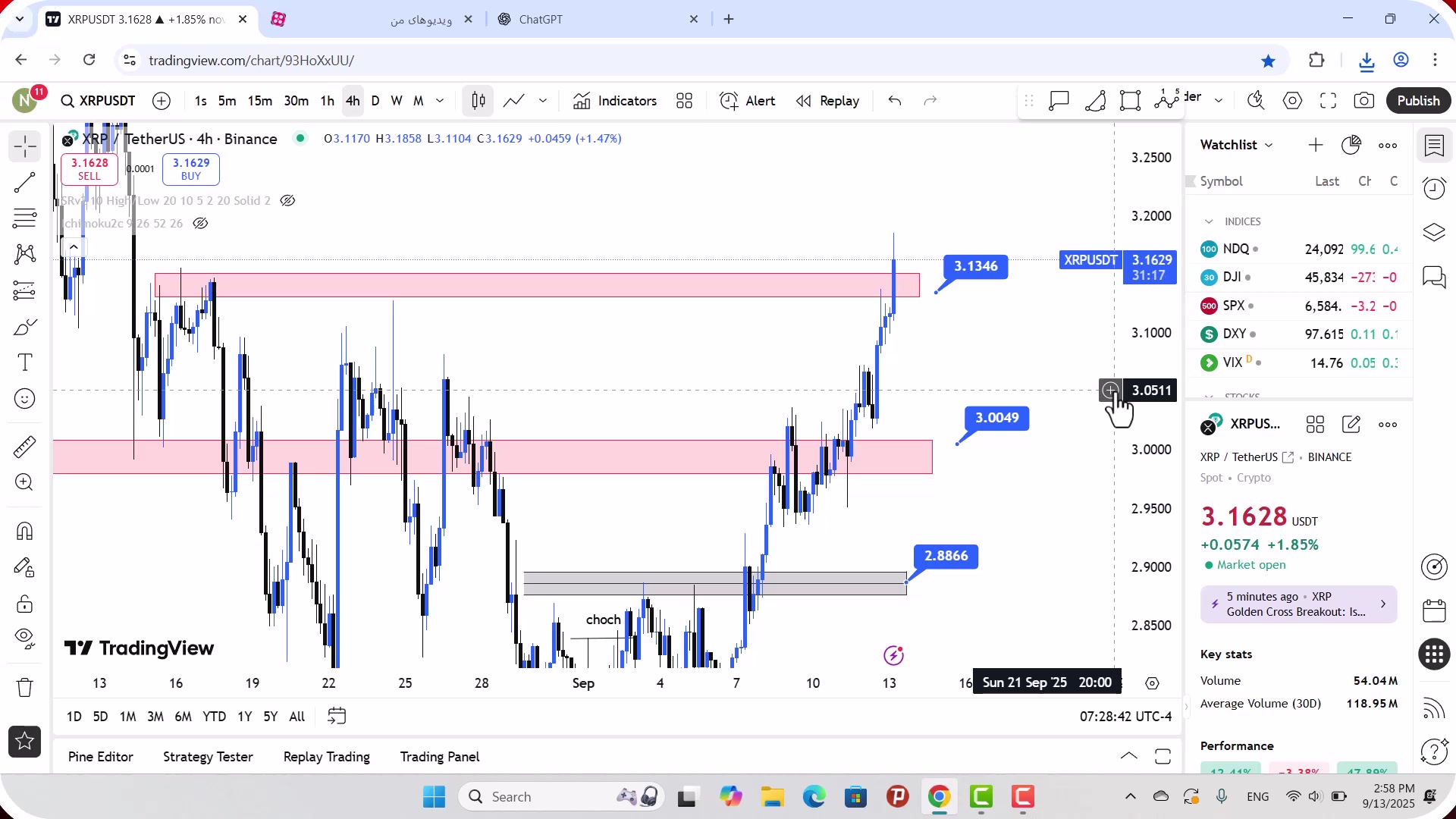Add symbol to the Watchlist

[x=1316, y=145]
